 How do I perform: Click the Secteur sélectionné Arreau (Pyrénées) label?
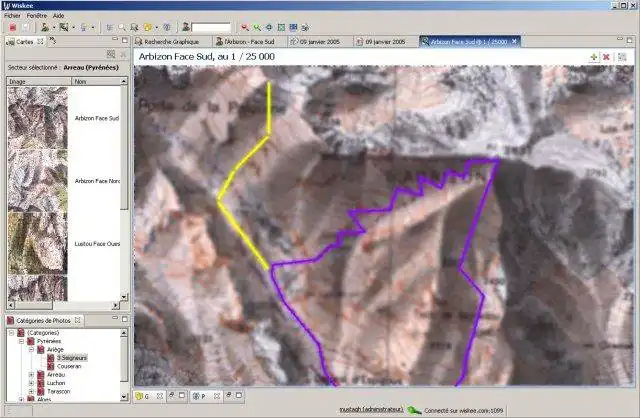point(63,68)
